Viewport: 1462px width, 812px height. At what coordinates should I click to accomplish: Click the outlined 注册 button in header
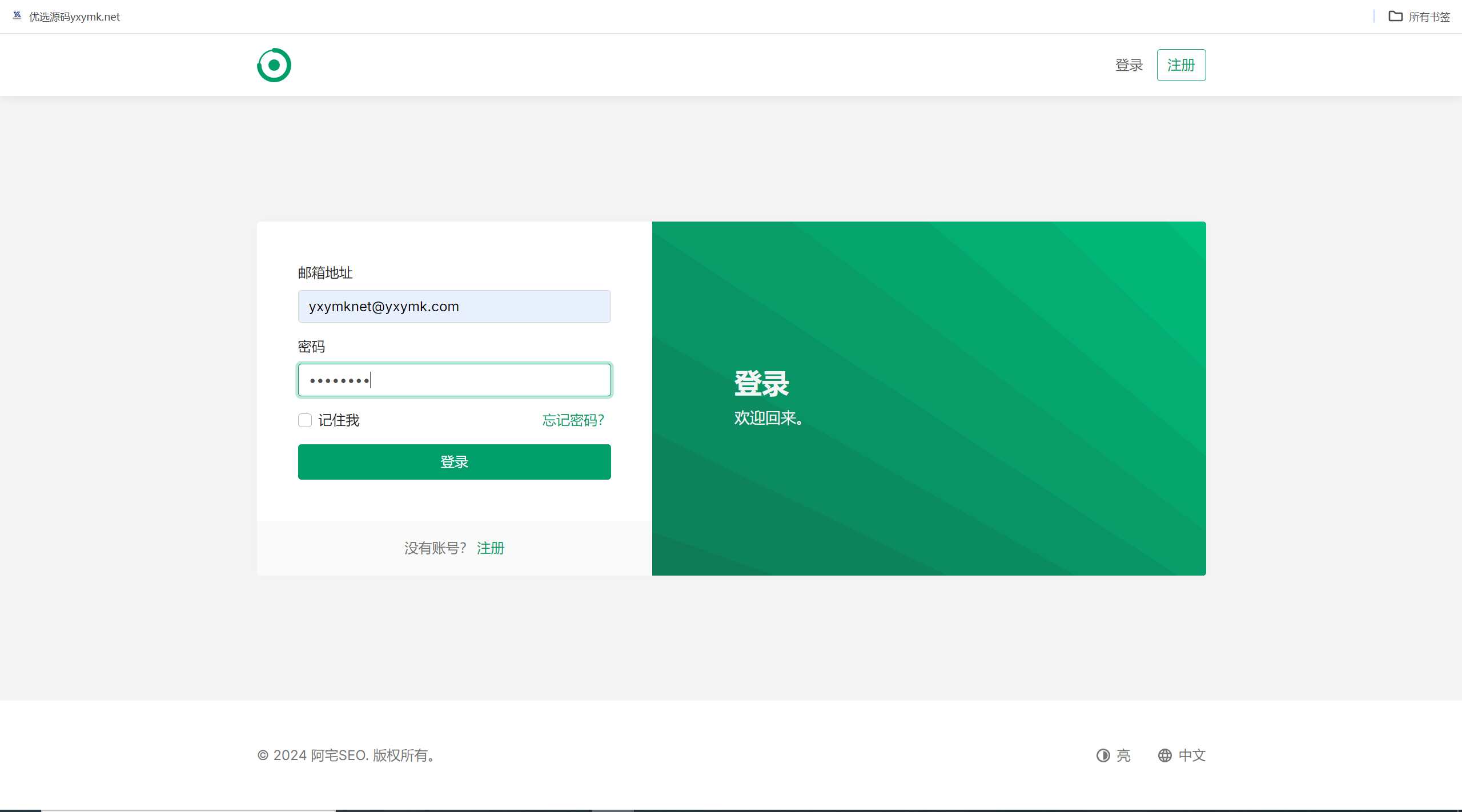tap(1181, 65)
